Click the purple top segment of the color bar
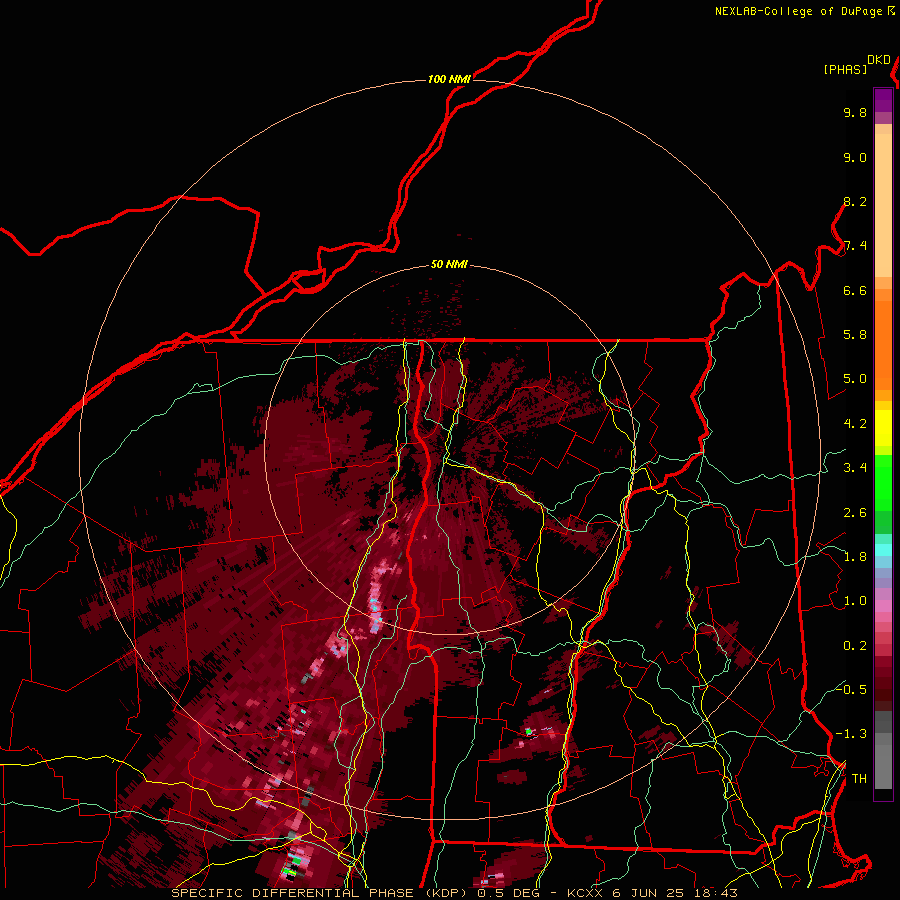 [883, 100]
